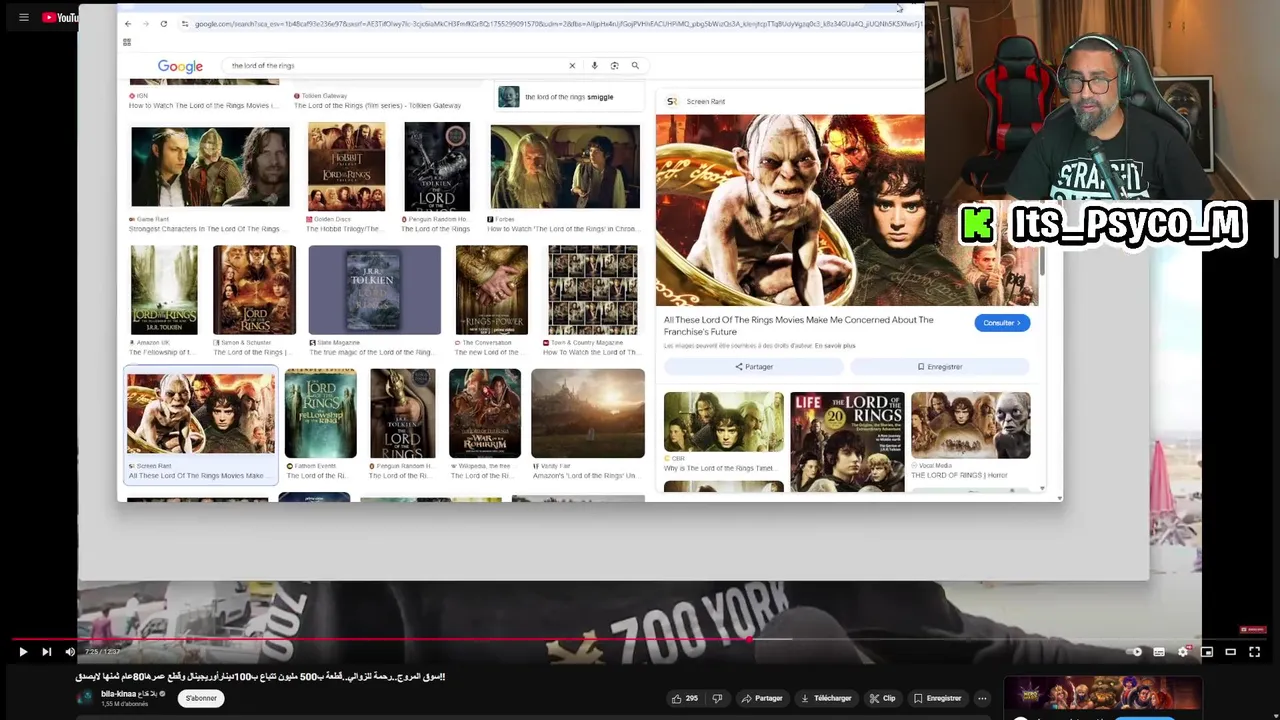Open the Screen Rant source link in preview

point(696,101)
